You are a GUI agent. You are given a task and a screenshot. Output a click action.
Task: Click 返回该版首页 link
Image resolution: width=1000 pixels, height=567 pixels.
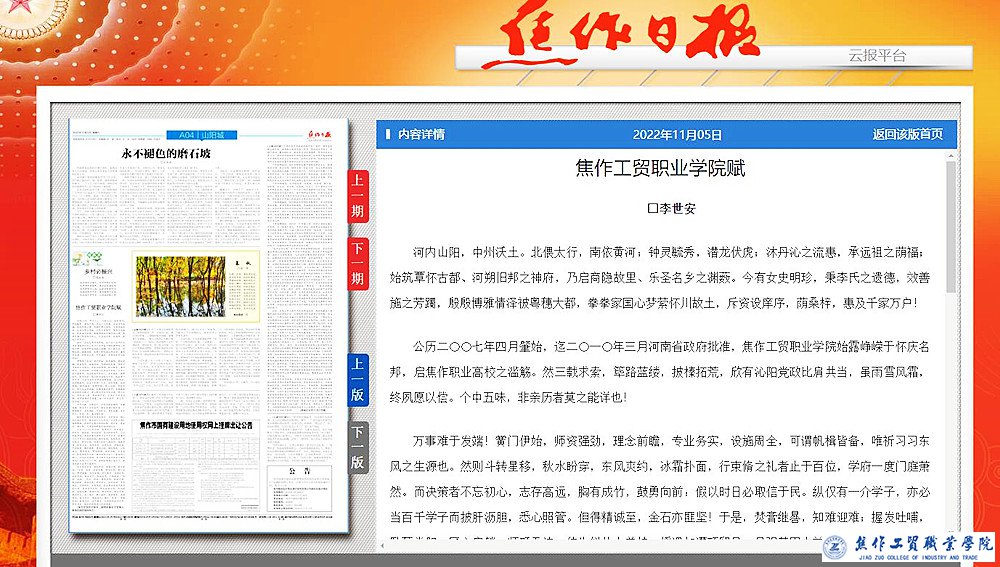point(907,135)
